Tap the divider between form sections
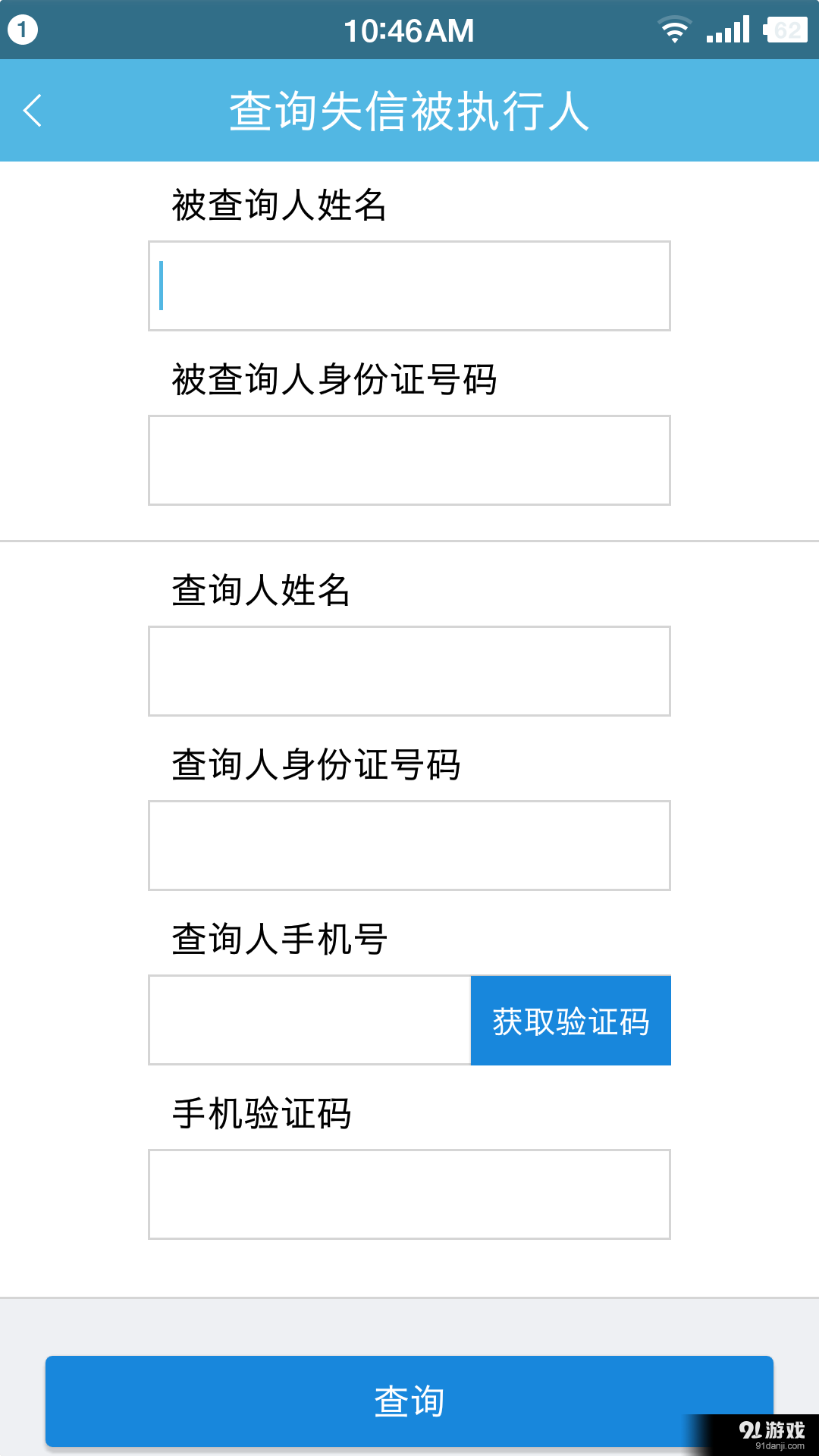 click(x=409, y=542)
